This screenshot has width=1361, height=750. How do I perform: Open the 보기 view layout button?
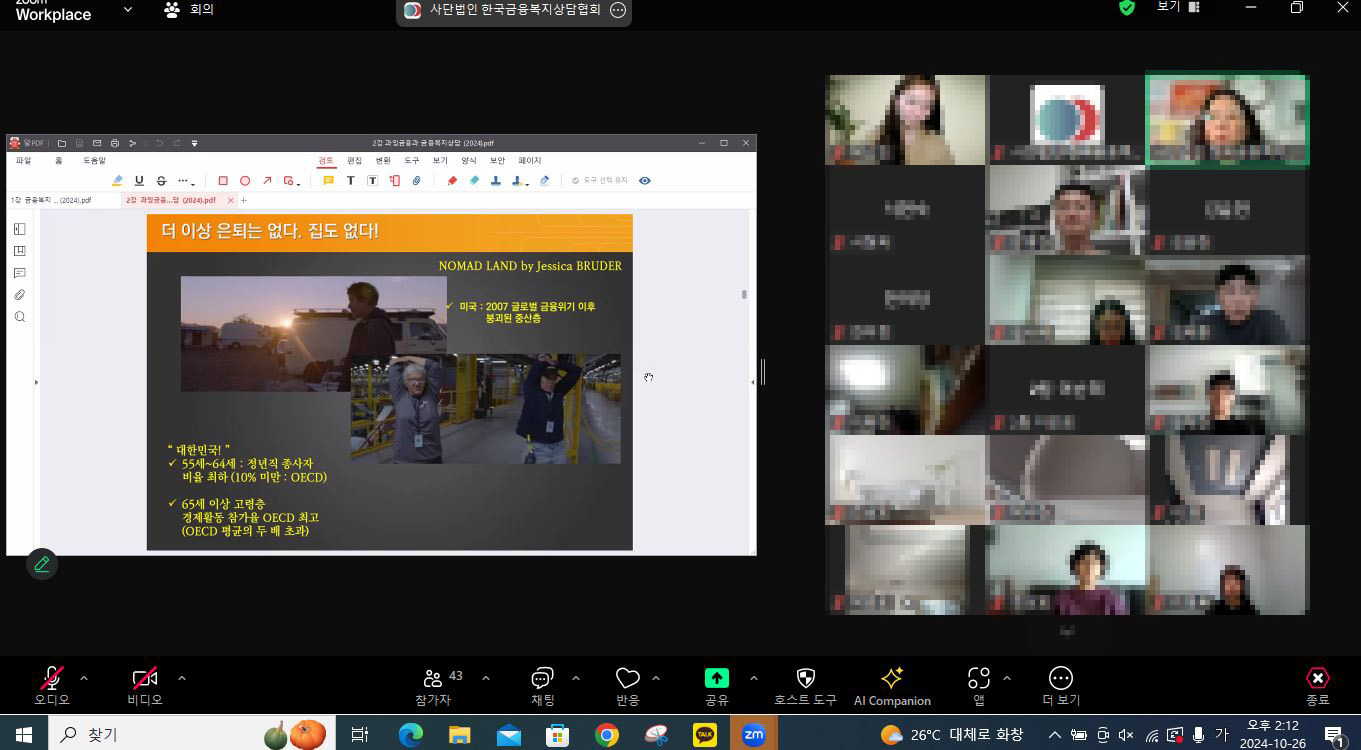point(1178,7)
